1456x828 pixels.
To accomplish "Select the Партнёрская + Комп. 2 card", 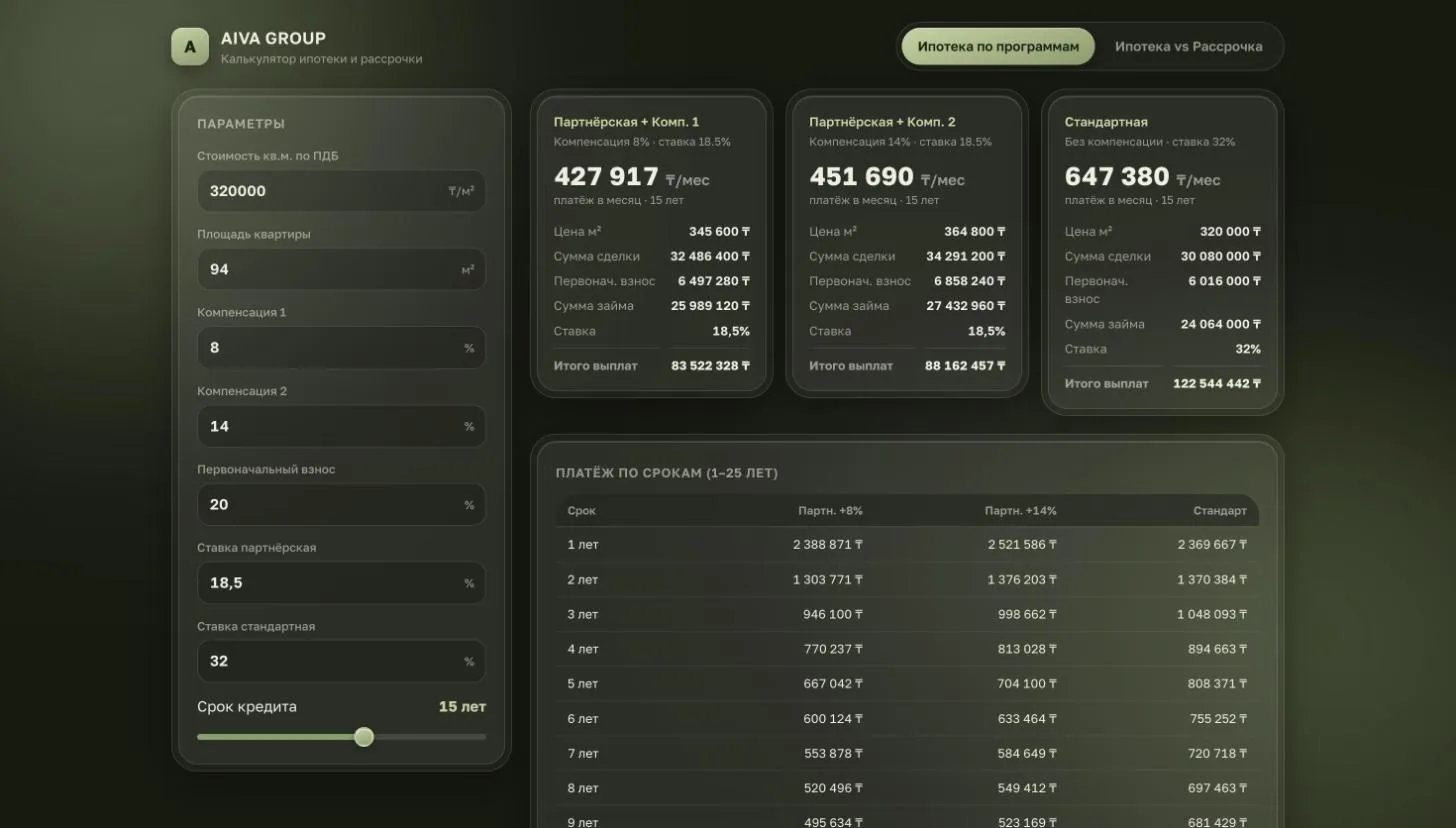I will [907, 244].
